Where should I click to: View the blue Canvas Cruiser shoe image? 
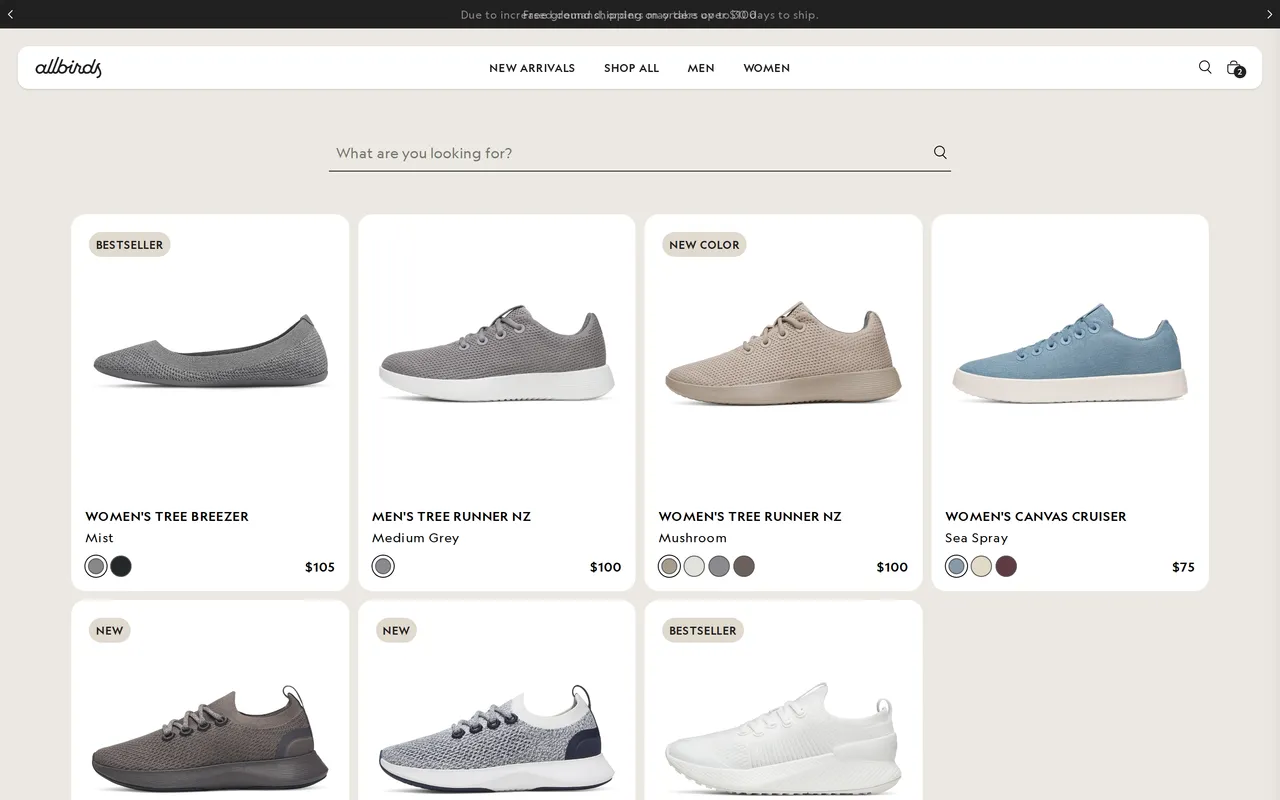[x=1070, y=352]
